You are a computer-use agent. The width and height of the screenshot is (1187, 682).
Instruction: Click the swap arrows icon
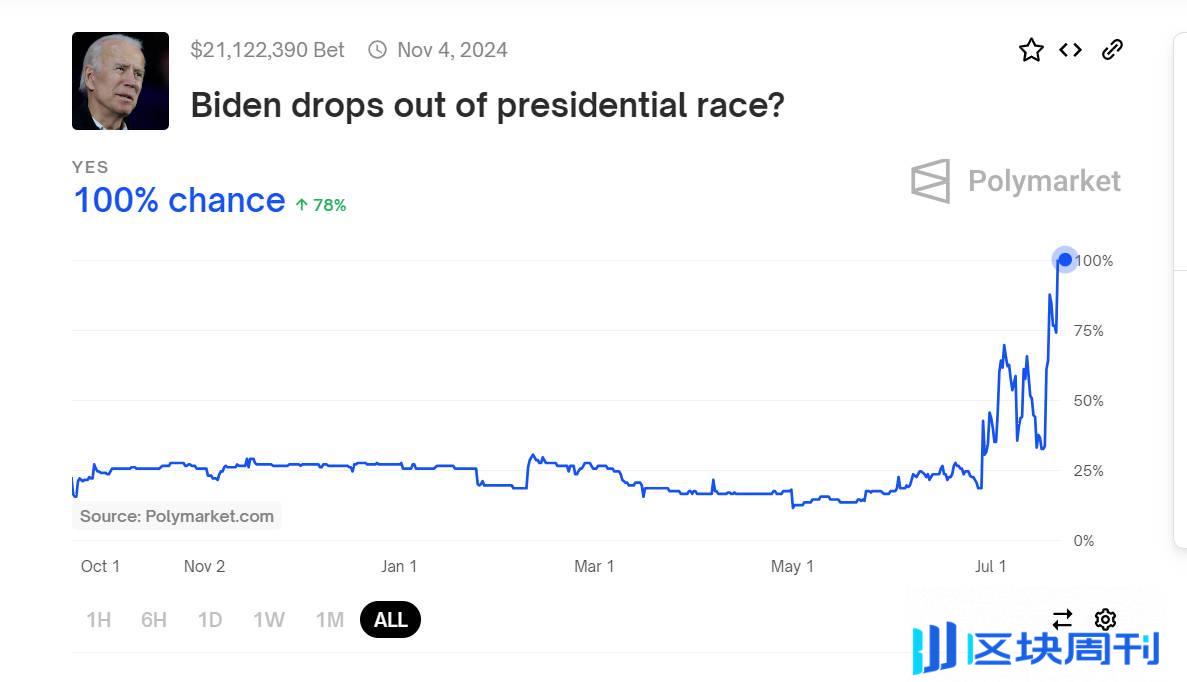click(x=1062, y=619)
